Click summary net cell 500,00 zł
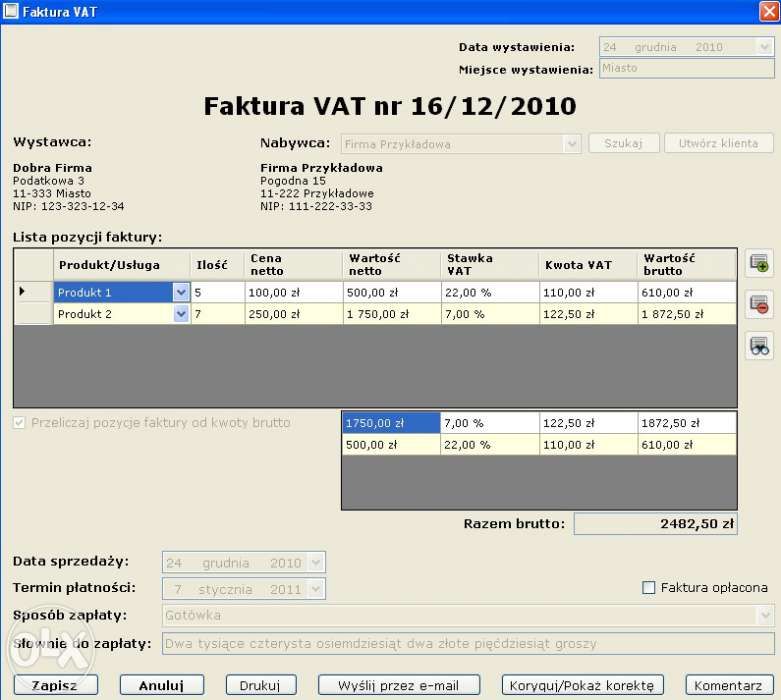The width and height of the screenshot is (781, 700). click(x=391, y=444)
